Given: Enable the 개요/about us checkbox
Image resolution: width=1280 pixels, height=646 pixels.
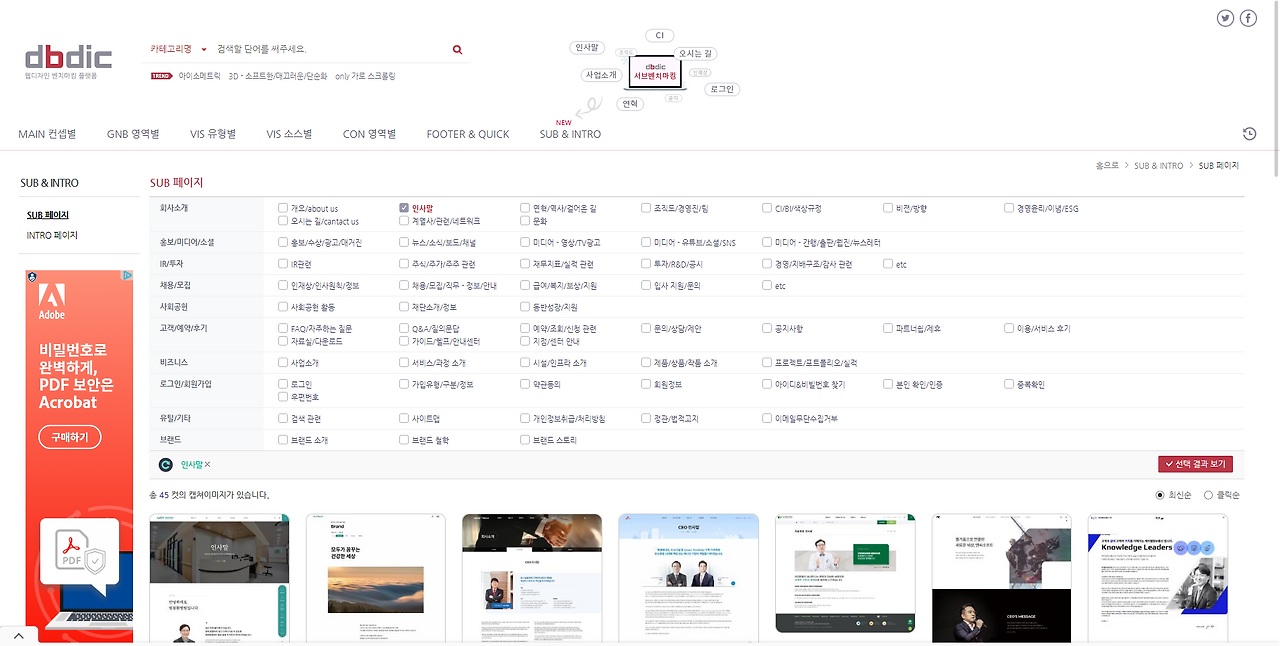Looking at the screenshot, I should [283, 207].
